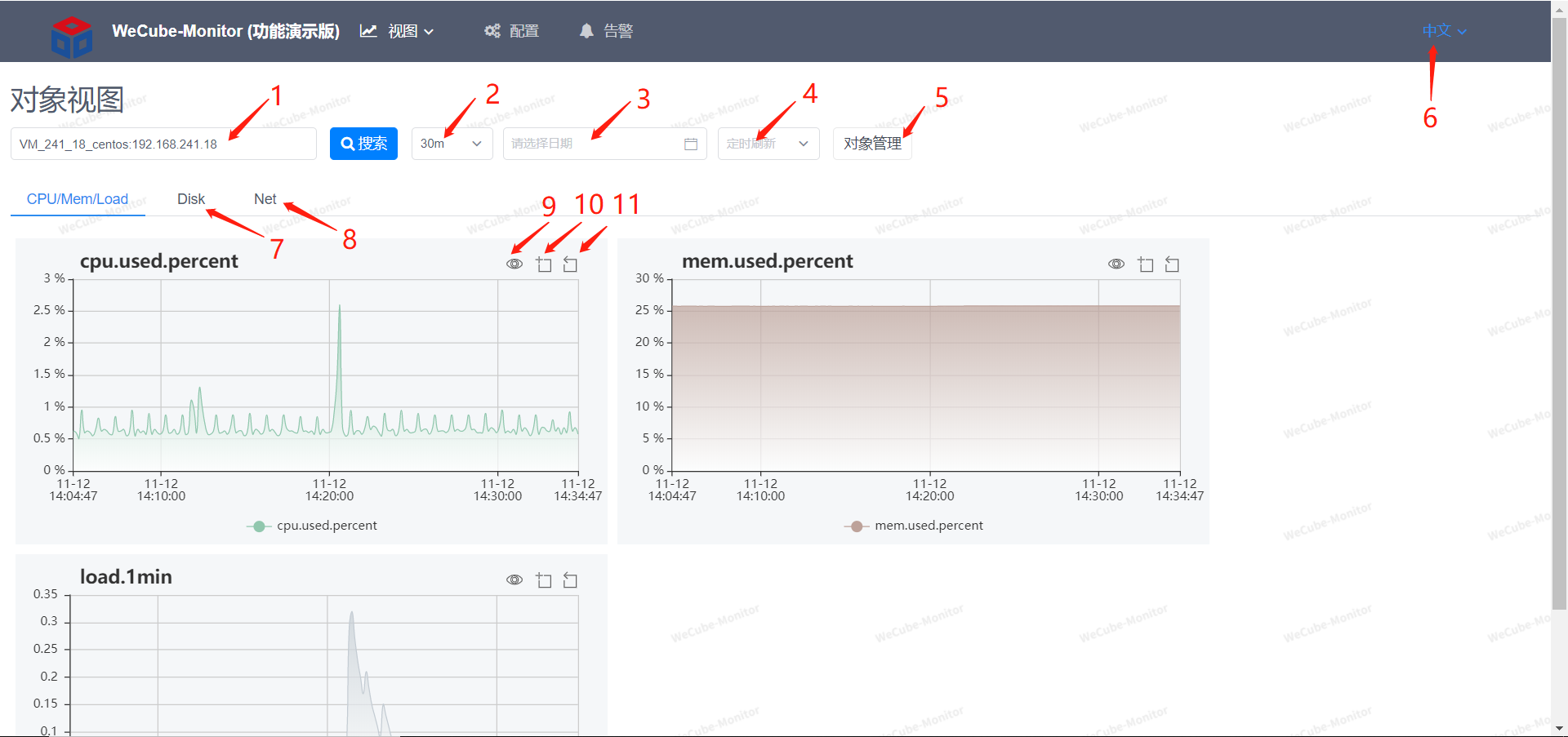Click the 对象视图 page heading
Screen dimensions: 1568x737
click(x=67, y=100)
